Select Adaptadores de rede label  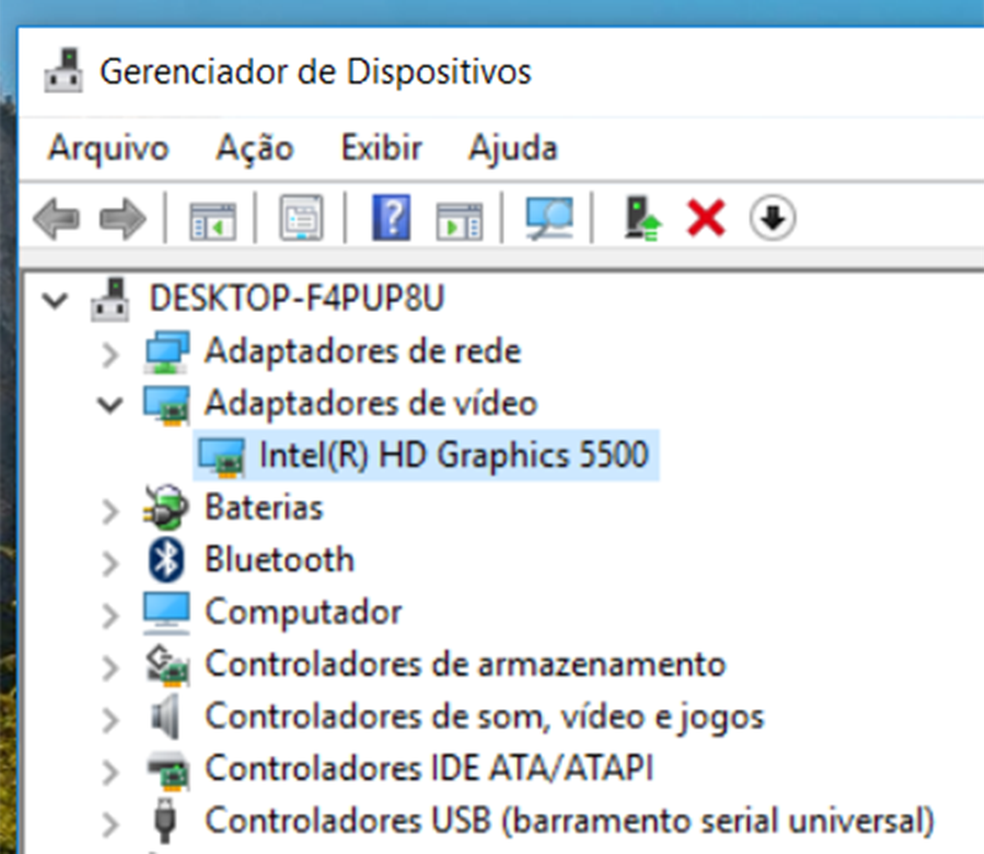[x=363, y=351]
